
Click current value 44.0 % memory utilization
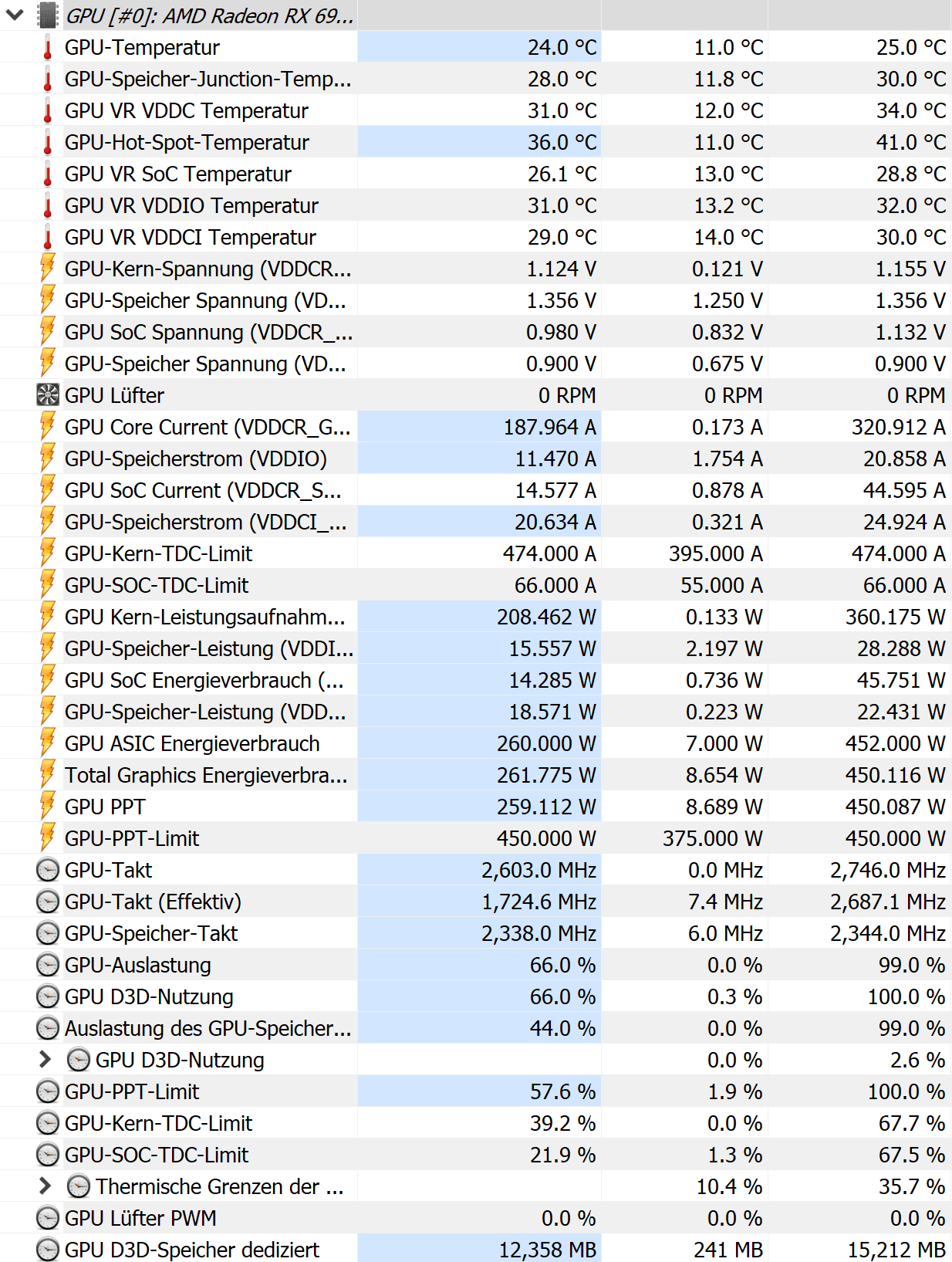tap(563, 1028)
